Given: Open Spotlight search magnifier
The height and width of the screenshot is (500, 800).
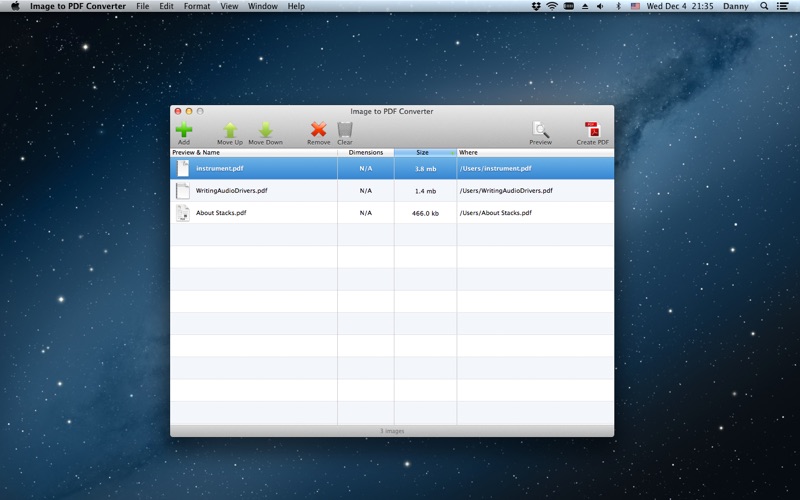Looking at the screenshot, I should (x=764, y=6).
